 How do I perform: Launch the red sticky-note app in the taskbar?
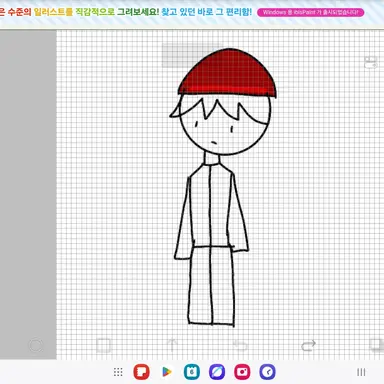tap(141, 372)
